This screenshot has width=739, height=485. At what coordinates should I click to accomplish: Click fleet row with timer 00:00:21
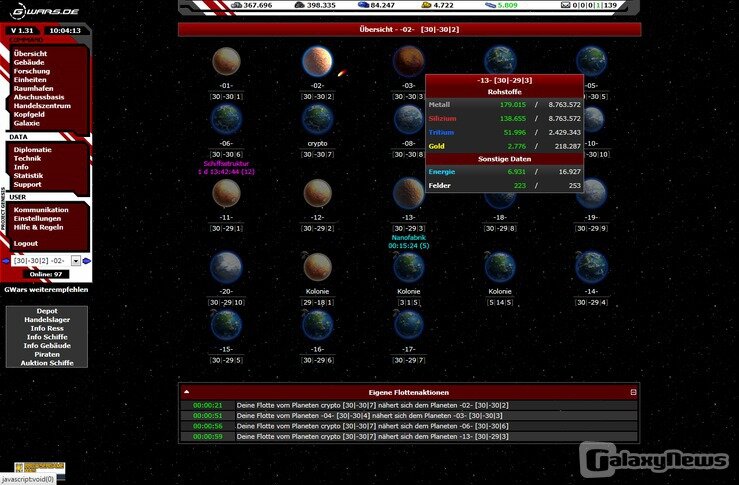(x=409, y=405)
